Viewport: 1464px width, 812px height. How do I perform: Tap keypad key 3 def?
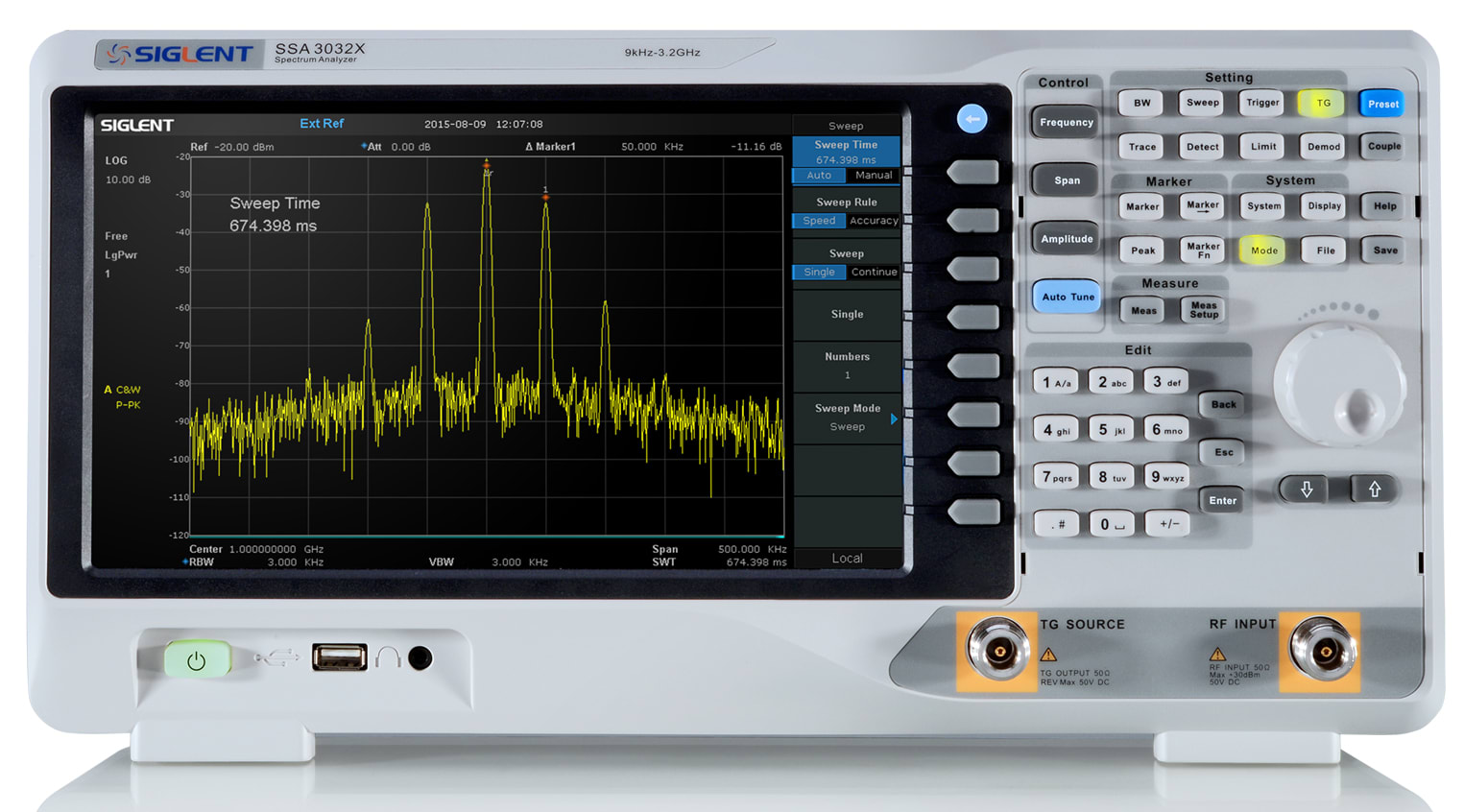click(x=1166, y=382)
